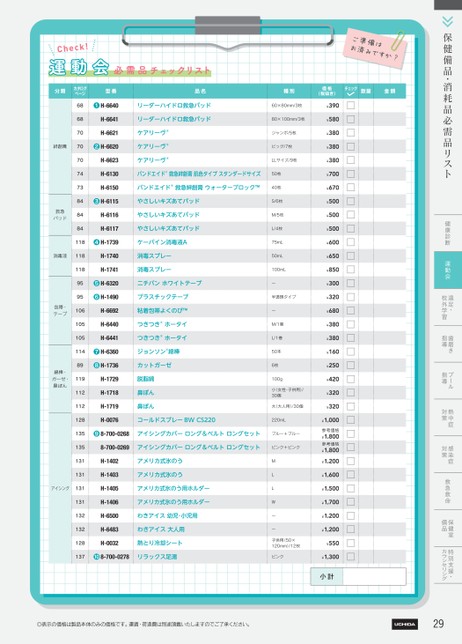Click the アイシング category cell
Screen dimensions: 462x644
click(x=60, y=488)
